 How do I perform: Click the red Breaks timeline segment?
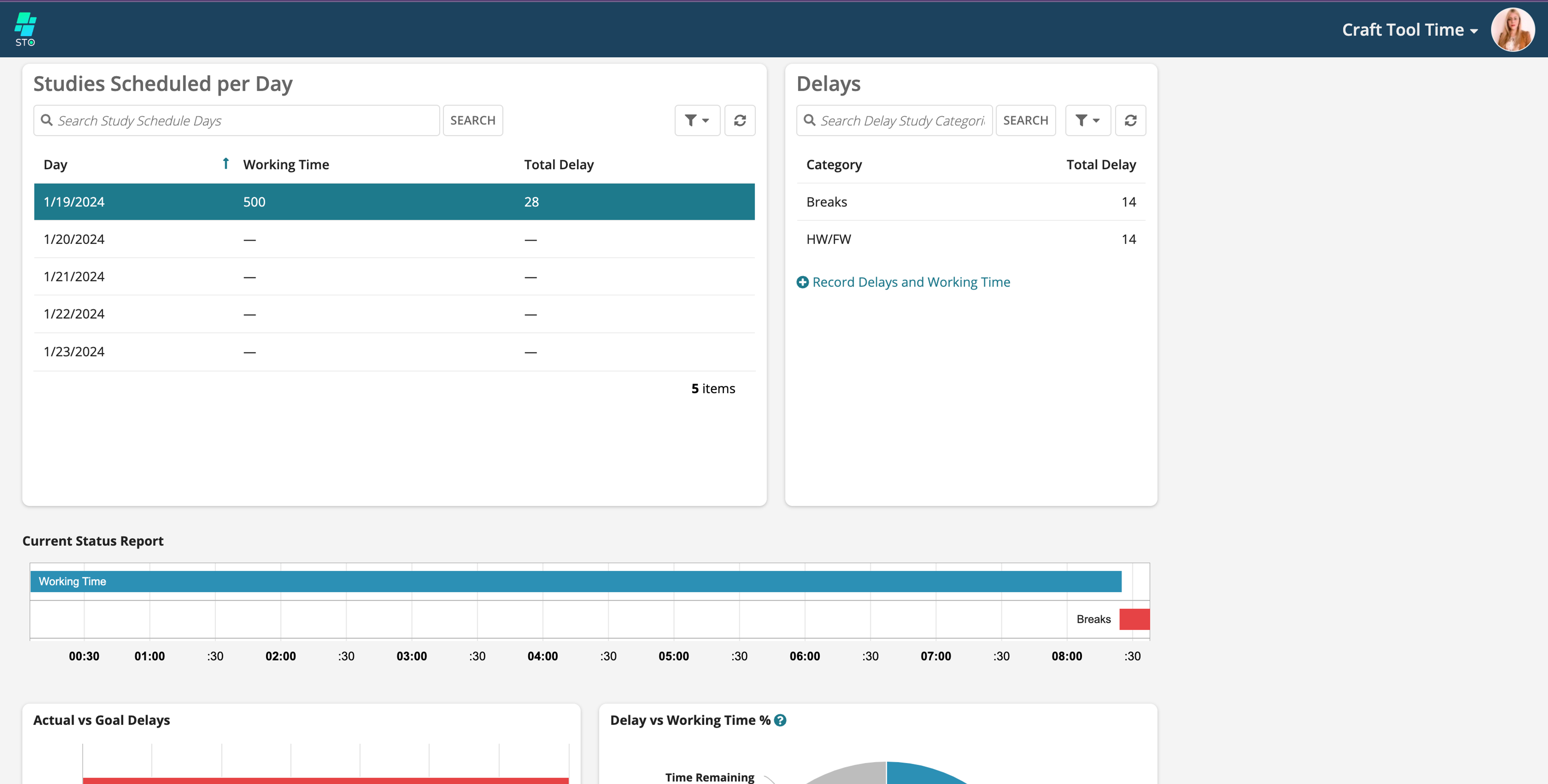coord(1134,619)
